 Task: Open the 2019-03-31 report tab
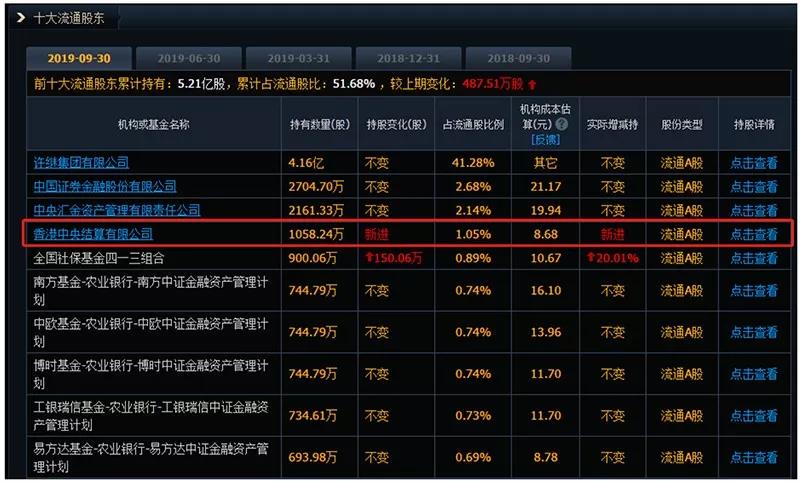[296, 58]
